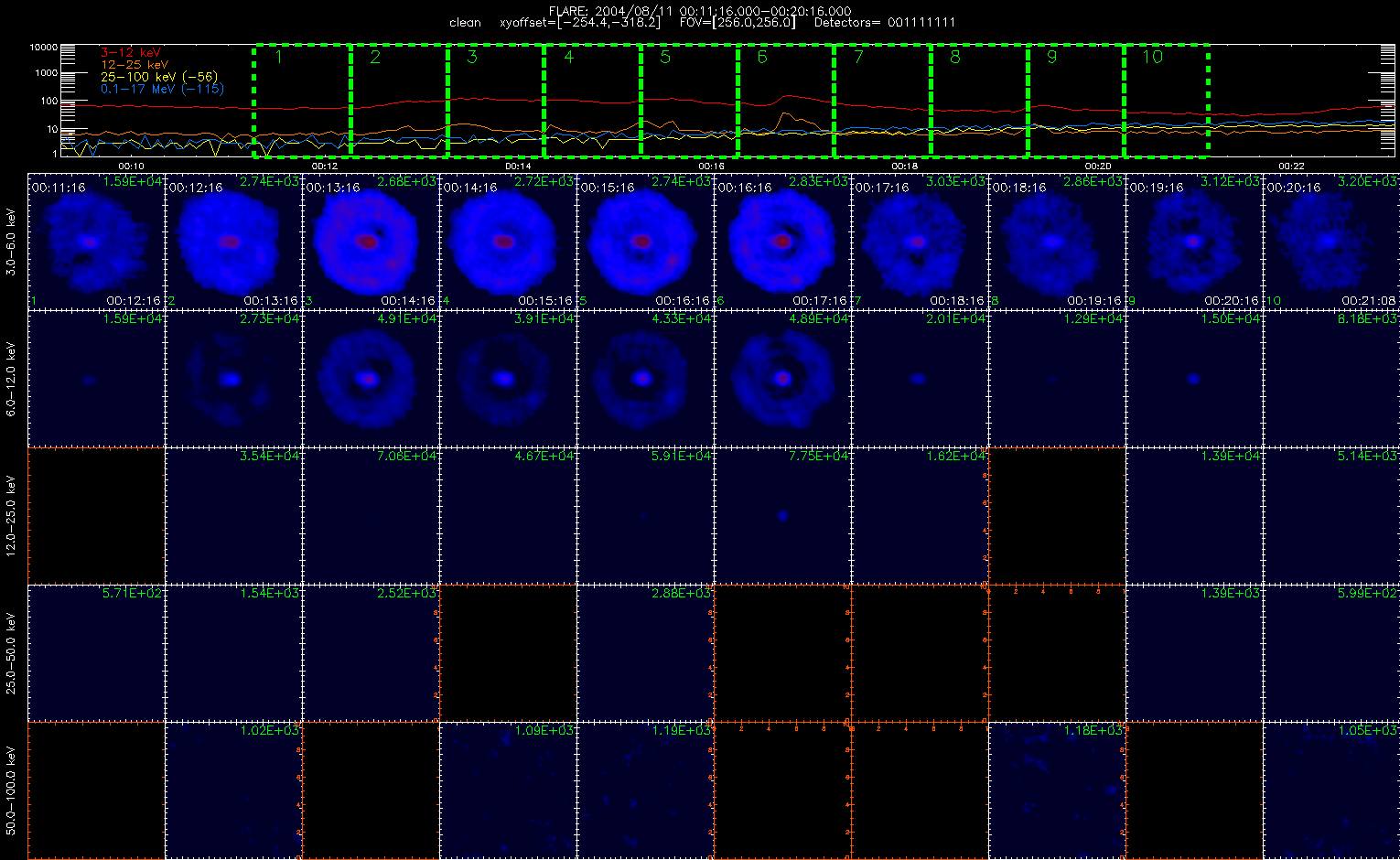Select the 4.33E+04 peak value
Viewport: 1400px width, 860px height.
(x=681, y=318)
